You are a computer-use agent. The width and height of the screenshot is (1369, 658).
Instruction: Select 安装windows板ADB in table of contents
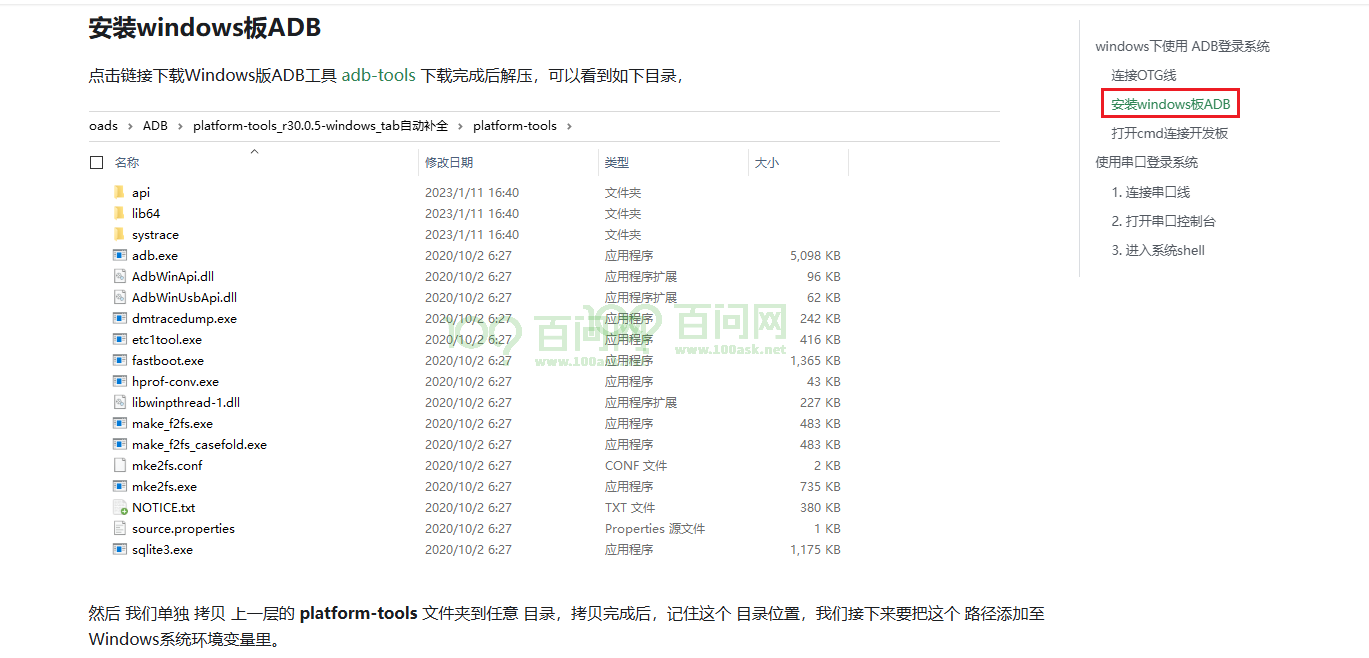pos(1170,104)
